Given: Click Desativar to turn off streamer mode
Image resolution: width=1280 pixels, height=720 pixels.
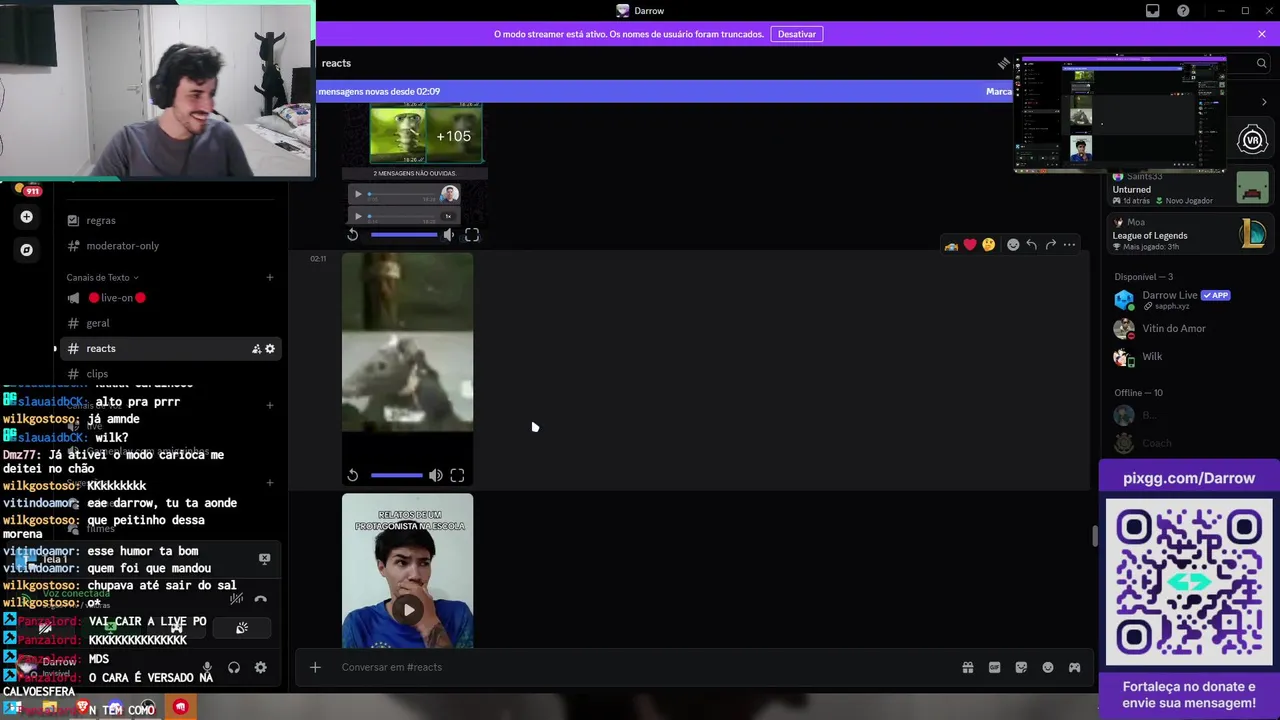Looking at the screenshot, I should pyautogui.click(x=797, y=34).
